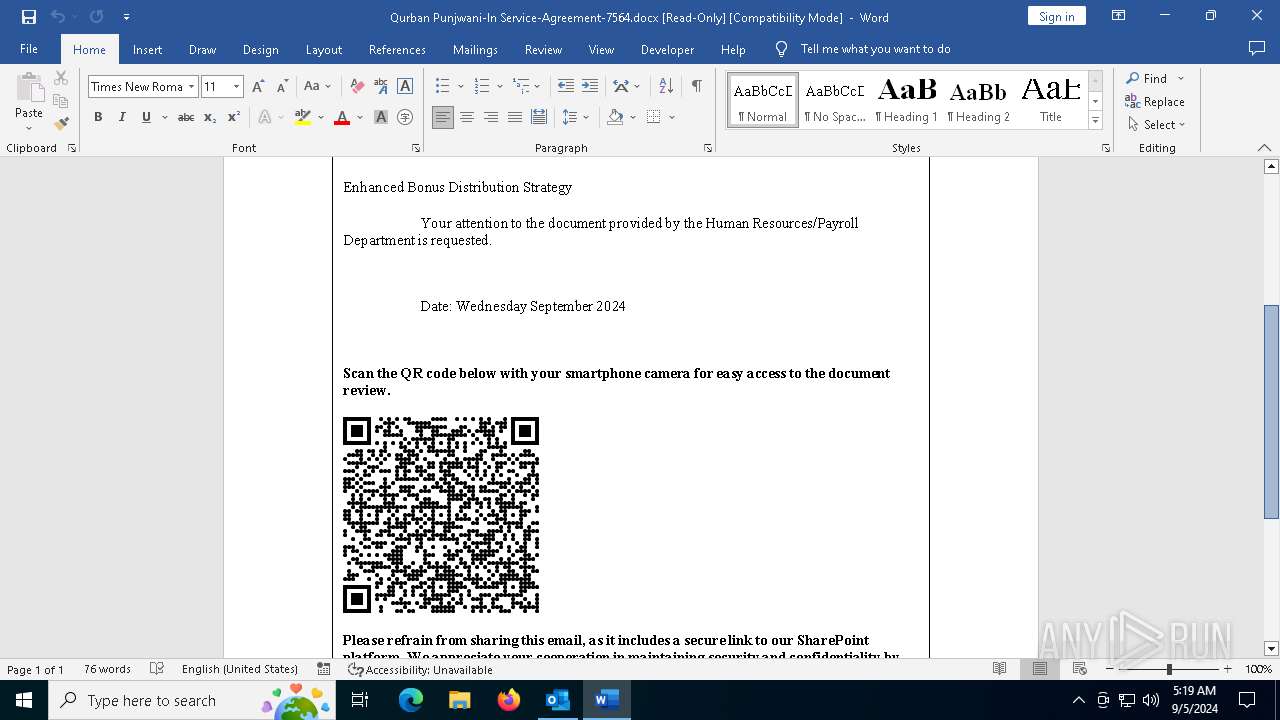Screen dimensions: 1280x720
Task: Open the Change Case dropdown
Action: [317, 87]
